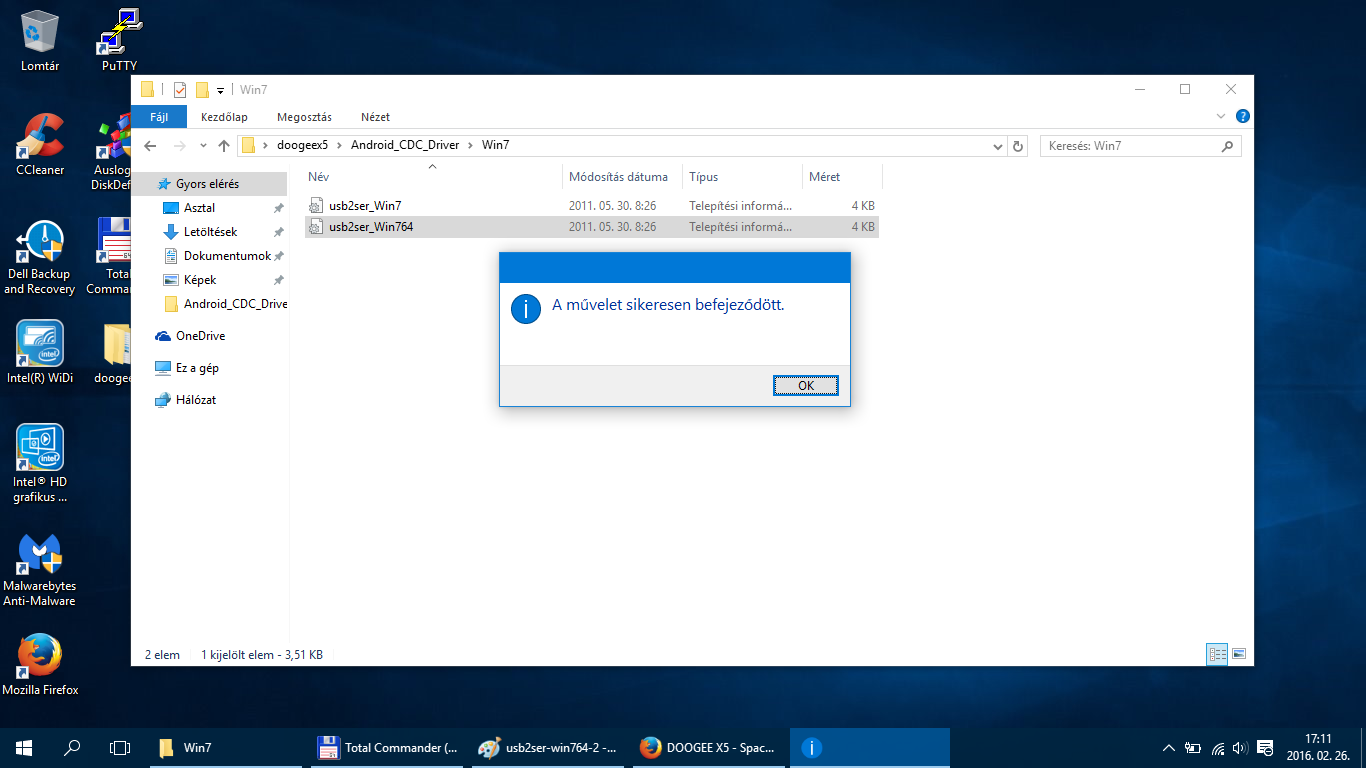Image resolution: width=1366 pixels, height=768 pixels.
Task: Click the Properties icon in quick access toolbar
Action: pyautogui.click(x=180, y=90)
